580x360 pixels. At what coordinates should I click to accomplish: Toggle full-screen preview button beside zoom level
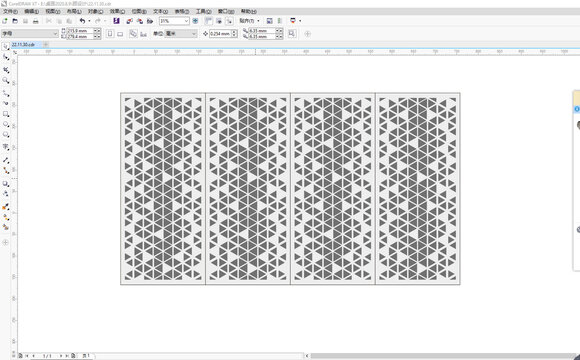(x=195, y=21)
